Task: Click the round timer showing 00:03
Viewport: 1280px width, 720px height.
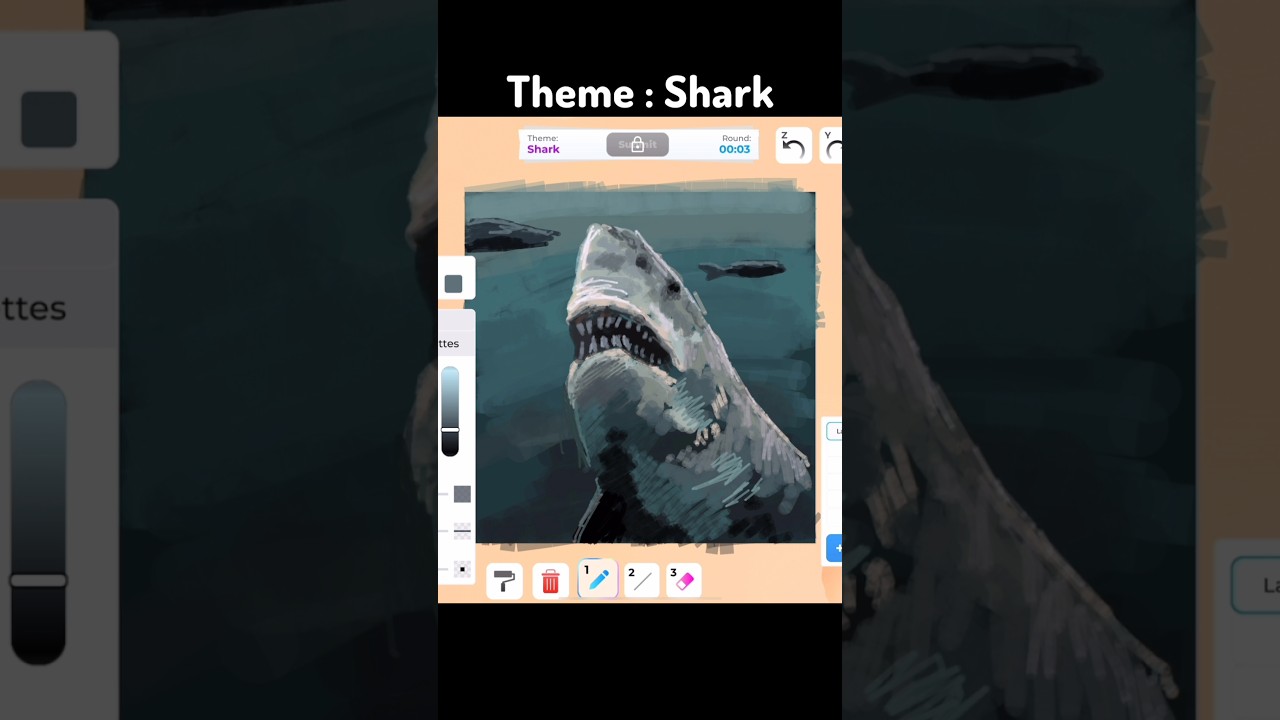Action: click(735, 149)
